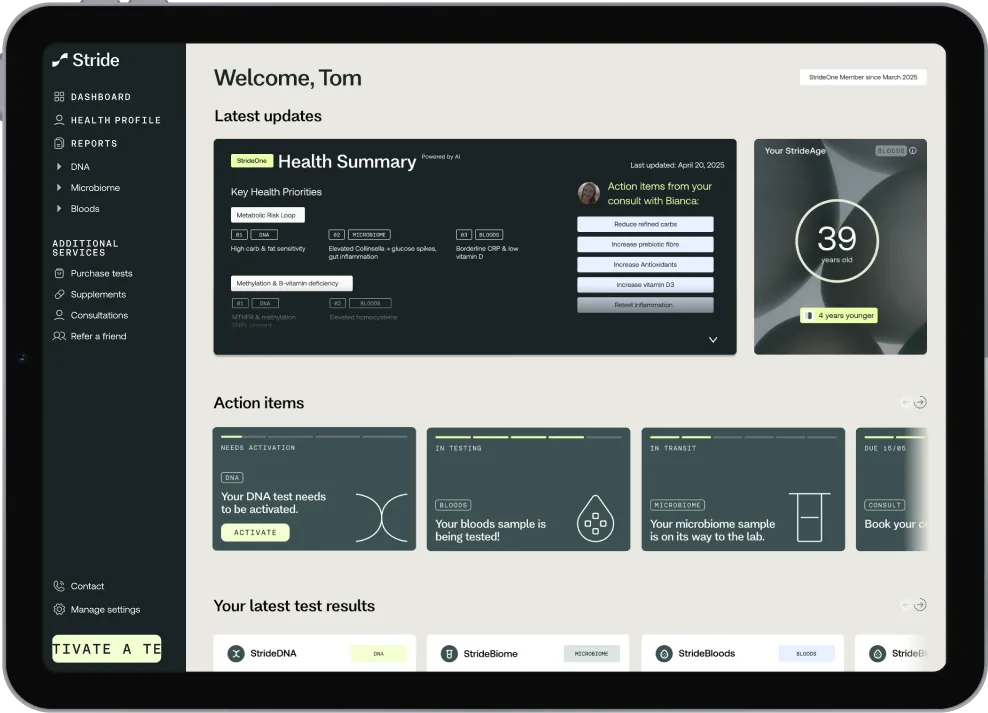Click Bianca's avatar photo
The height and width of the screenshot is (713, 988).
(589, 193)
